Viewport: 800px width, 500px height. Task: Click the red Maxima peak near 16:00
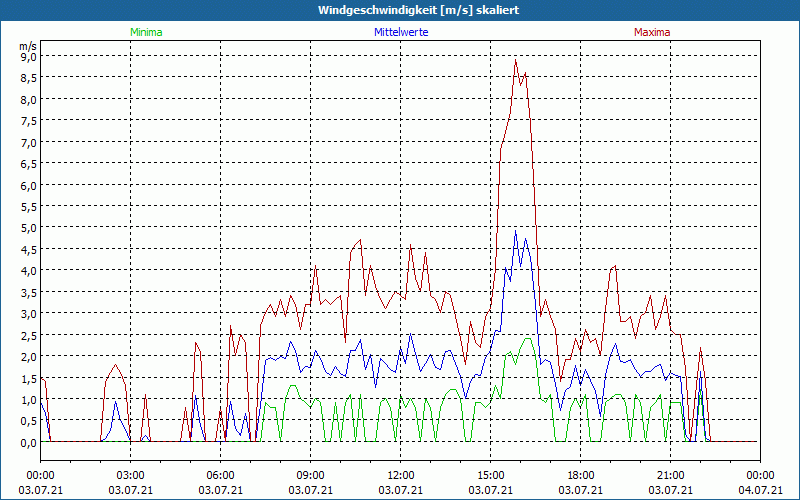point(516,60)
